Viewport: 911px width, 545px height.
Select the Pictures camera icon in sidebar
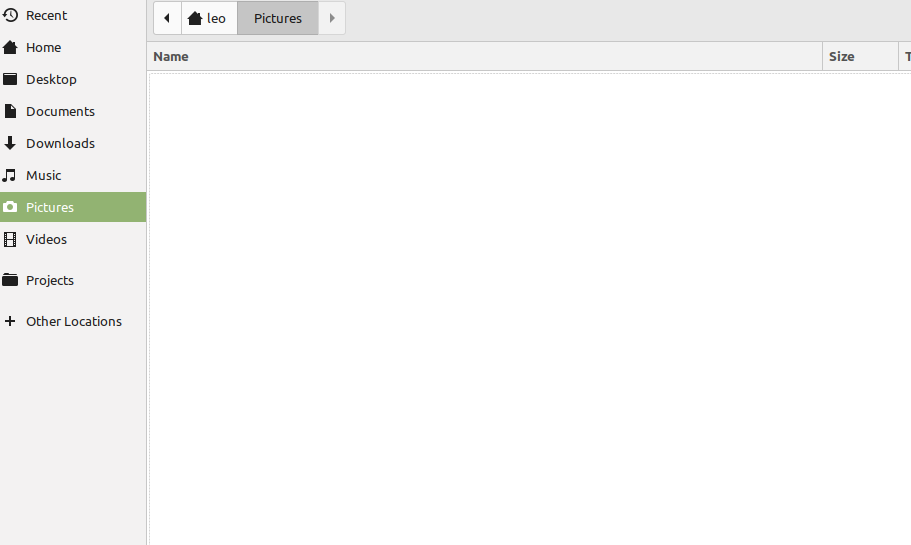[10, 208]
